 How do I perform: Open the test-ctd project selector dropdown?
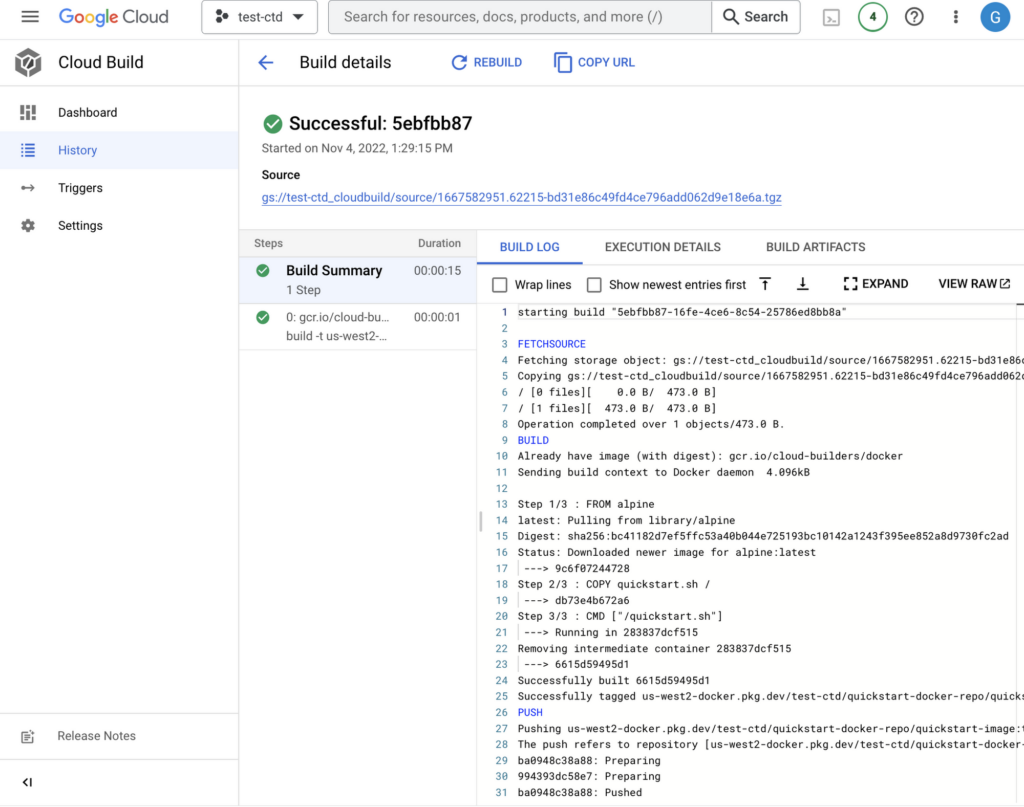(259, 17)
